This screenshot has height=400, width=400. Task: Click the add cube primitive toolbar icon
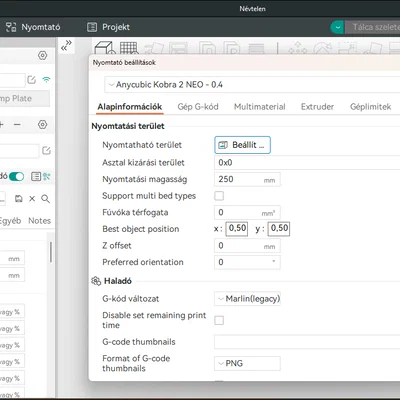click(105, 48)
